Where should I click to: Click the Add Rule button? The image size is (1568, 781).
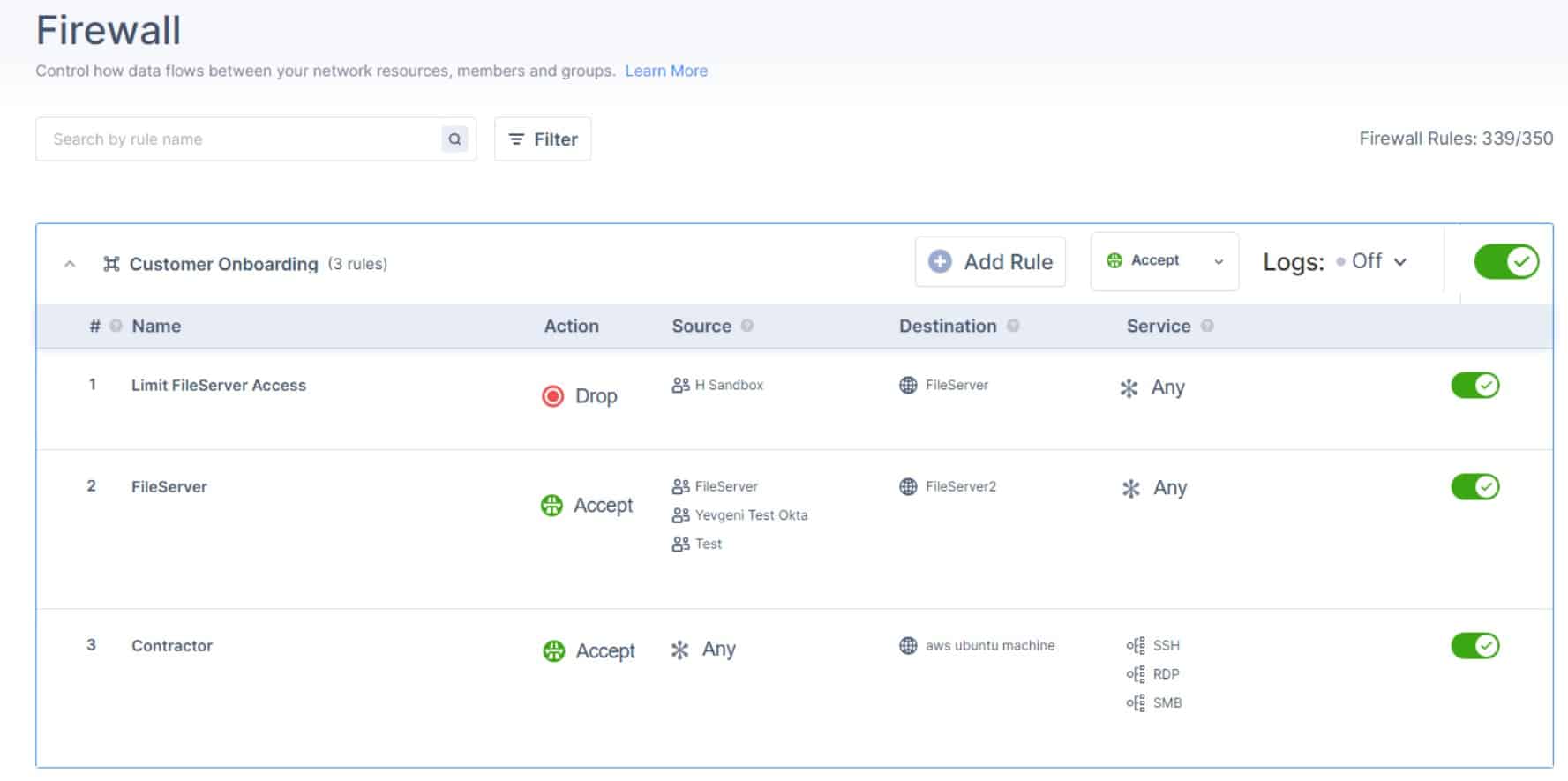[990, 261]
